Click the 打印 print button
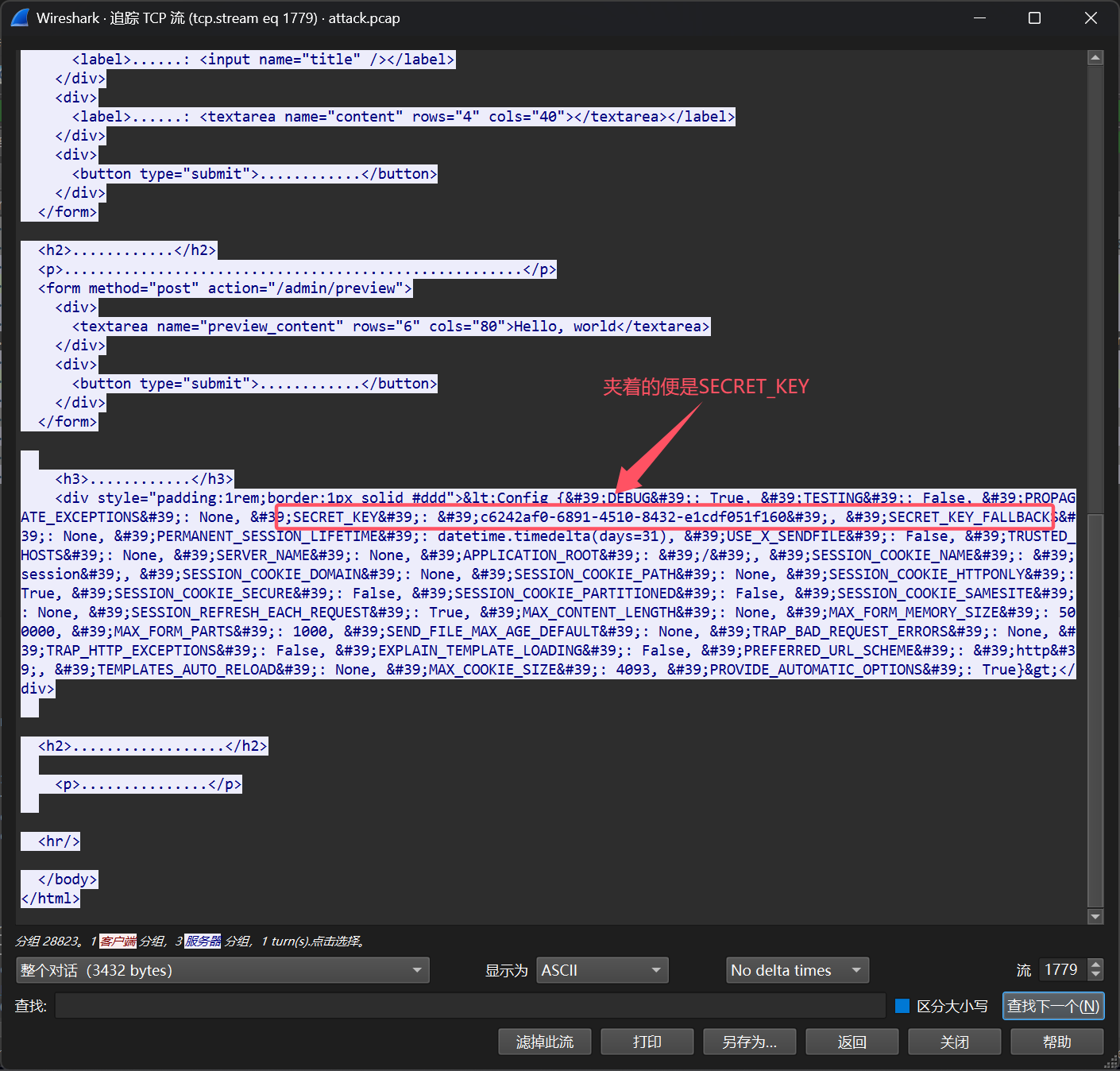Image resolution: width=1120 pixels, height=1071 pixels. point(647,1042)
